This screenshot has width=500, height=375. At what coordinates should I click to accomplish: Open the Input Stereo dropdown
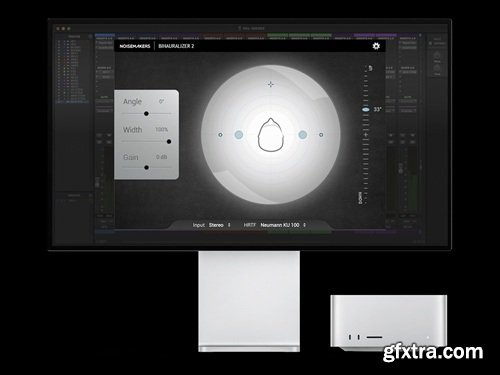[219, 225]
